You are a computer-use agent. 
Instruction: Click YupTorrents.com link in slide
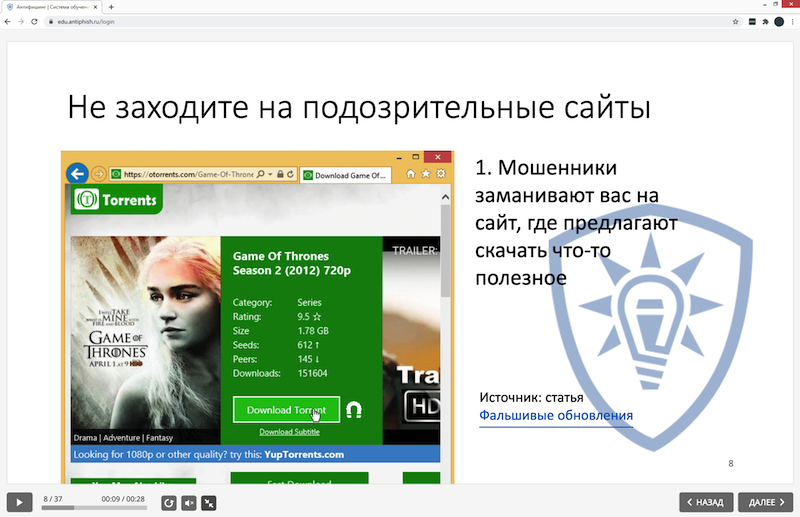[x=304, y=454]
